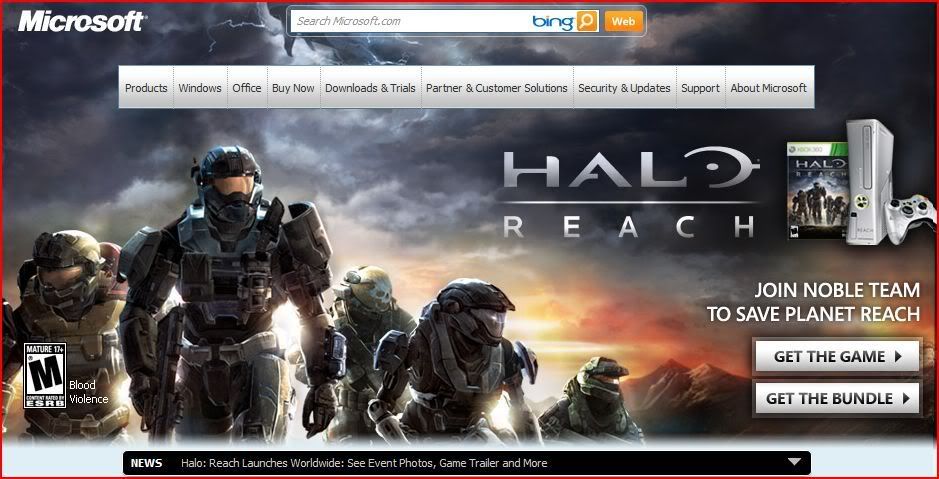Click the Get the Bundle button
Screen dimensions: 939x479
[836, 398]
